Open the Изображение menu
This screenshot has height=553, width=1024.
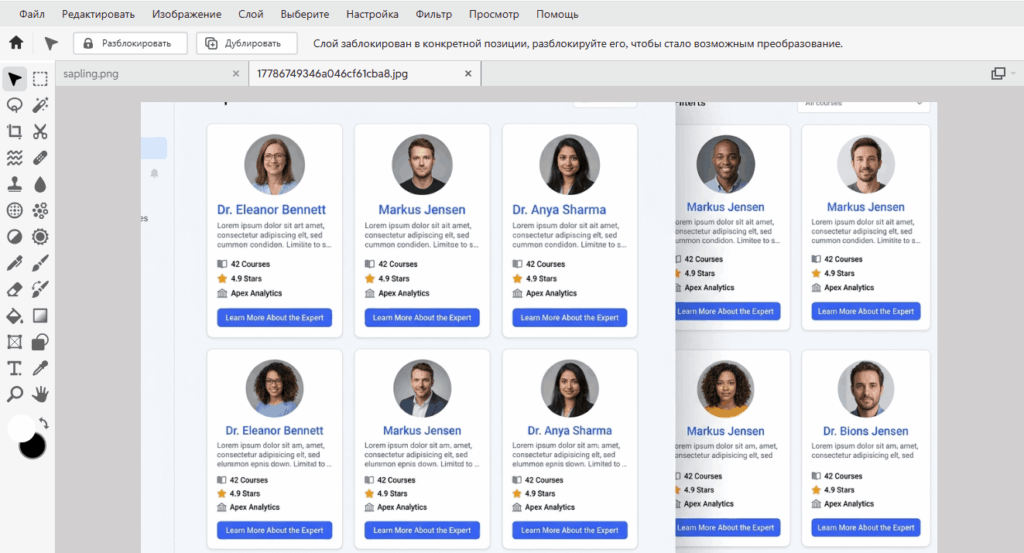coord(187,14)
